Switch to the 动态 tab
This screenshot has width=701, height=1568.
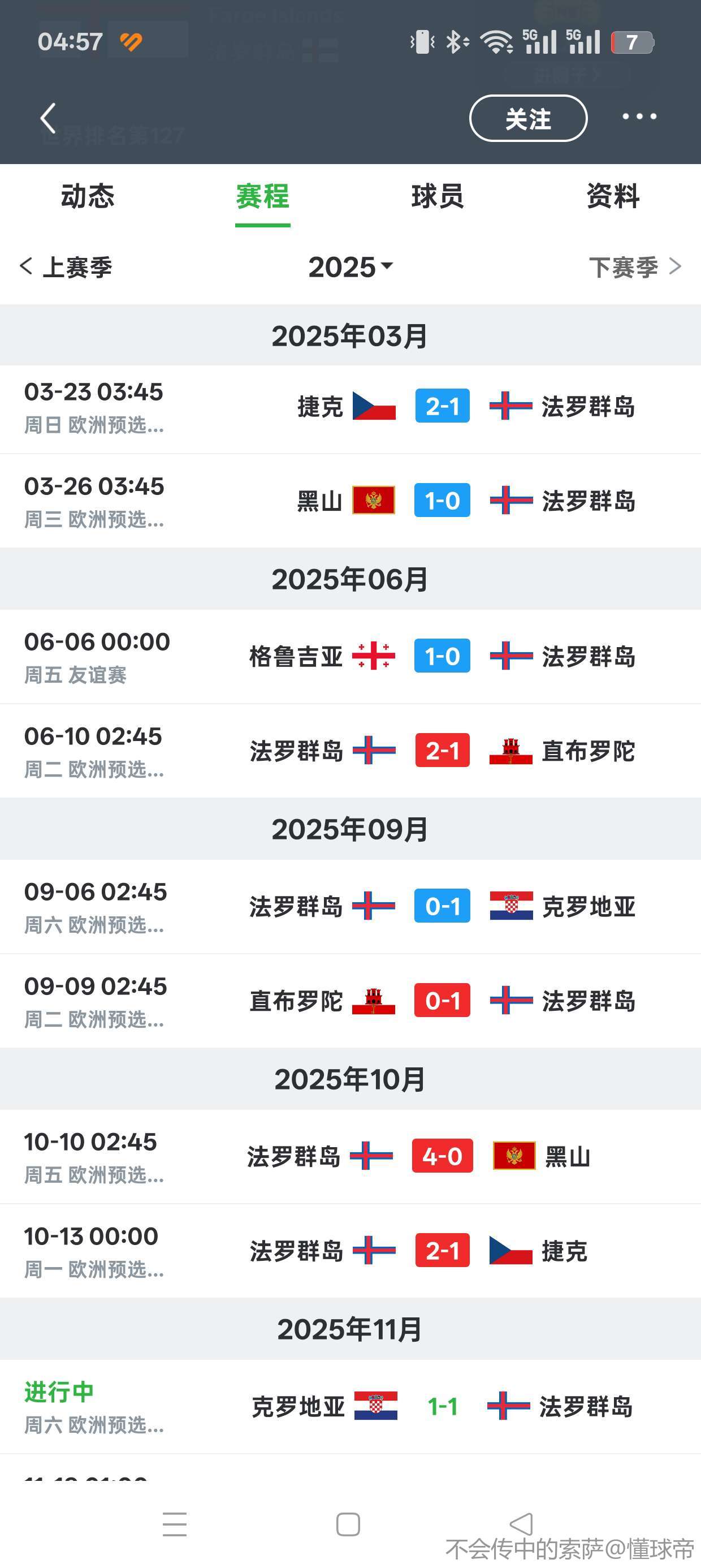88,197
